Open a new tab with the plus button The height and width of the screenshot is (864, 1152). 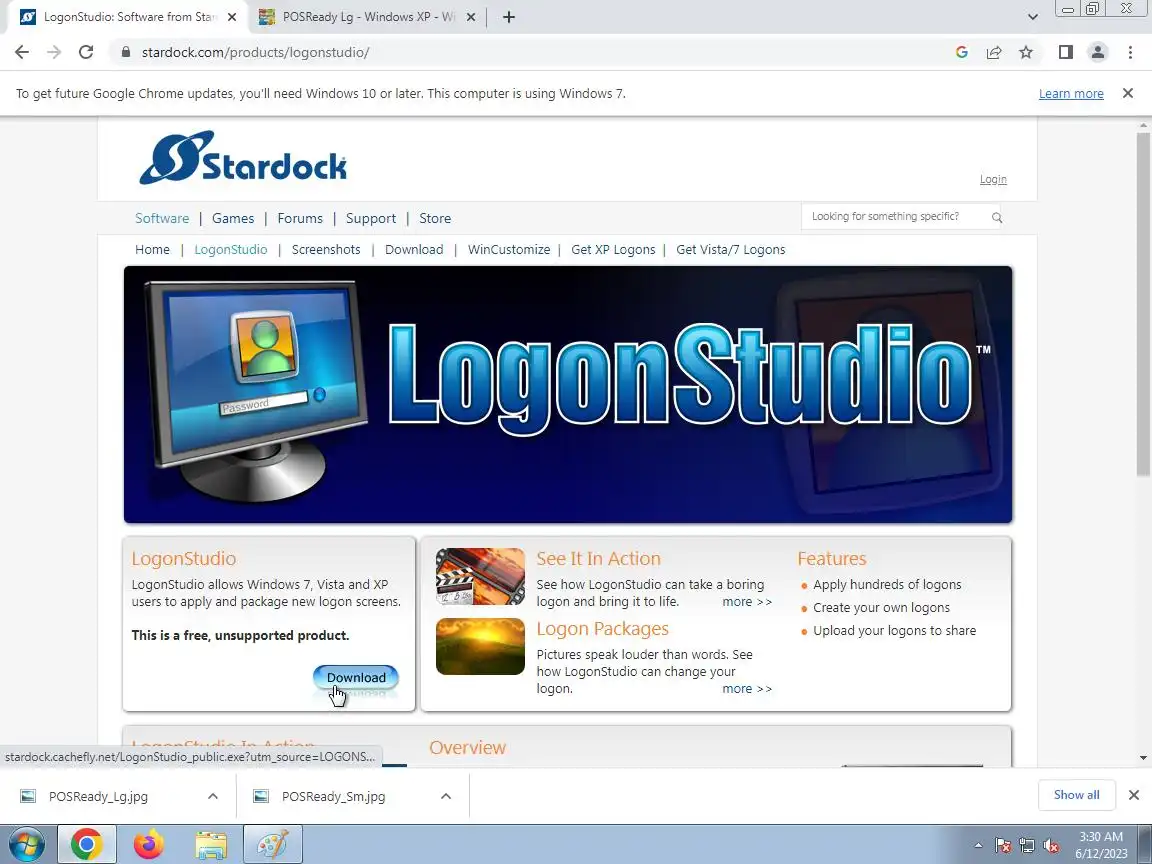pos(508,17)
